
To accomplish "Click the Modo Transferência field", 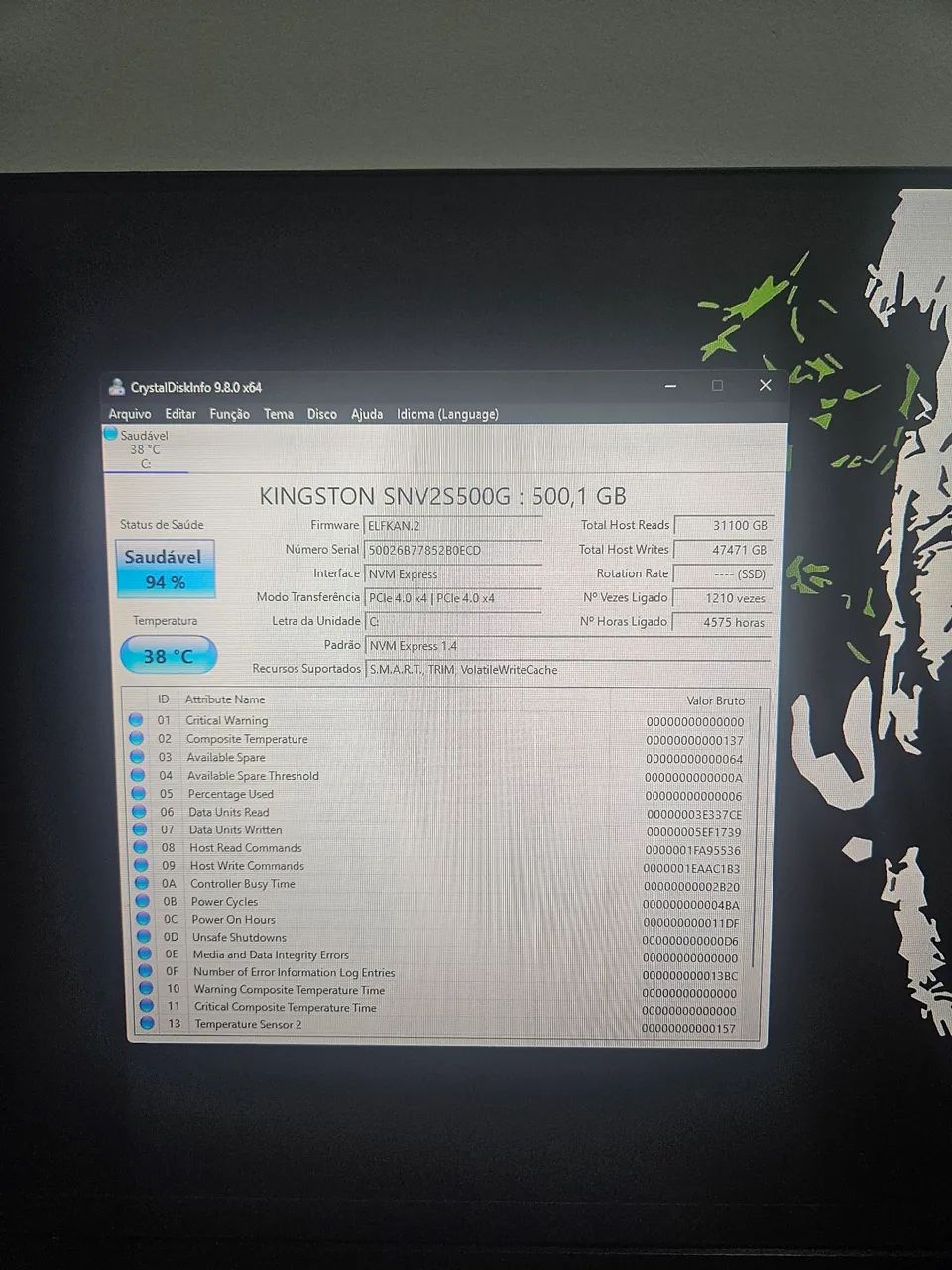I will [453, 598].
